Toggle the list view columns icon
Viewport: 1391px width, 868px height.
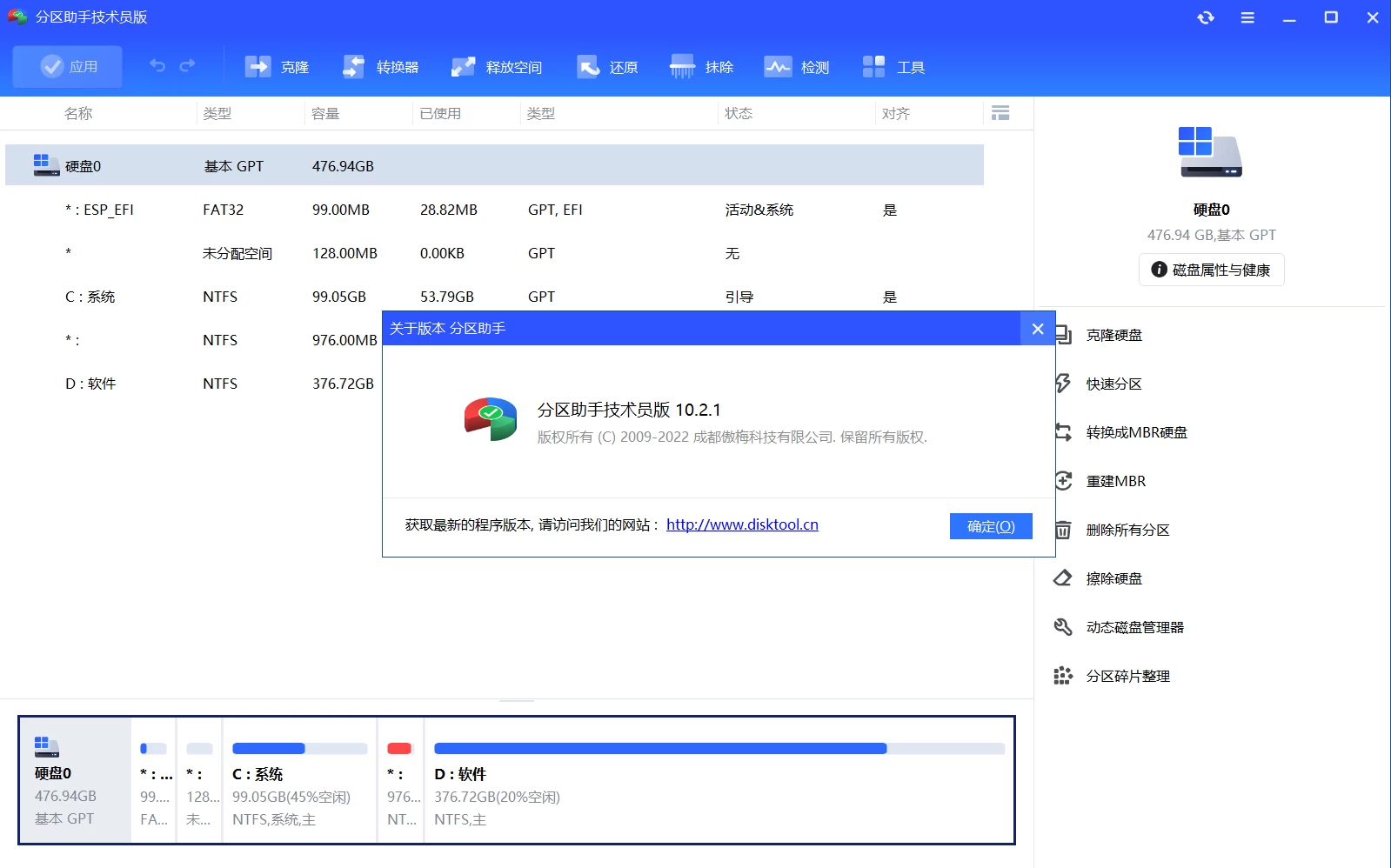[x=1000, y=113]
